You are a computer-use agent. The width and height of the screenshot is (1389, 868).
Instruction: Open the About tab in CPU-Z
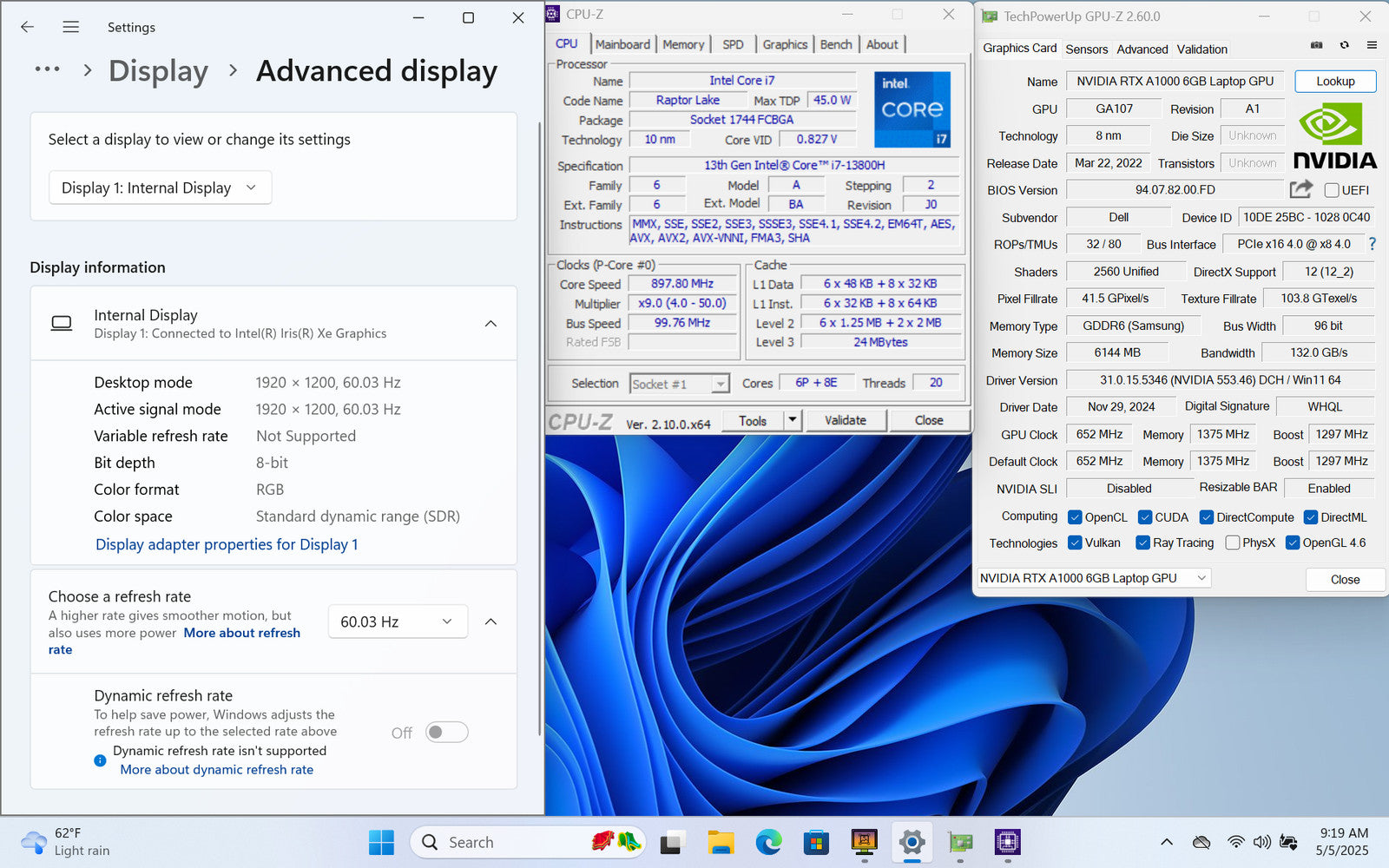882,44
